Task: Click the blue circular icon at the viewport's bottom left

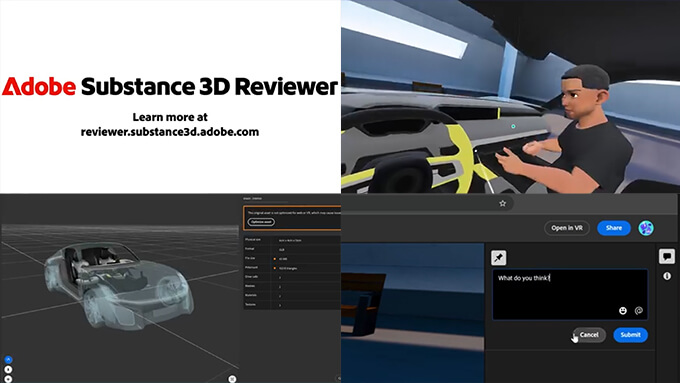Action: click(8, 360)
